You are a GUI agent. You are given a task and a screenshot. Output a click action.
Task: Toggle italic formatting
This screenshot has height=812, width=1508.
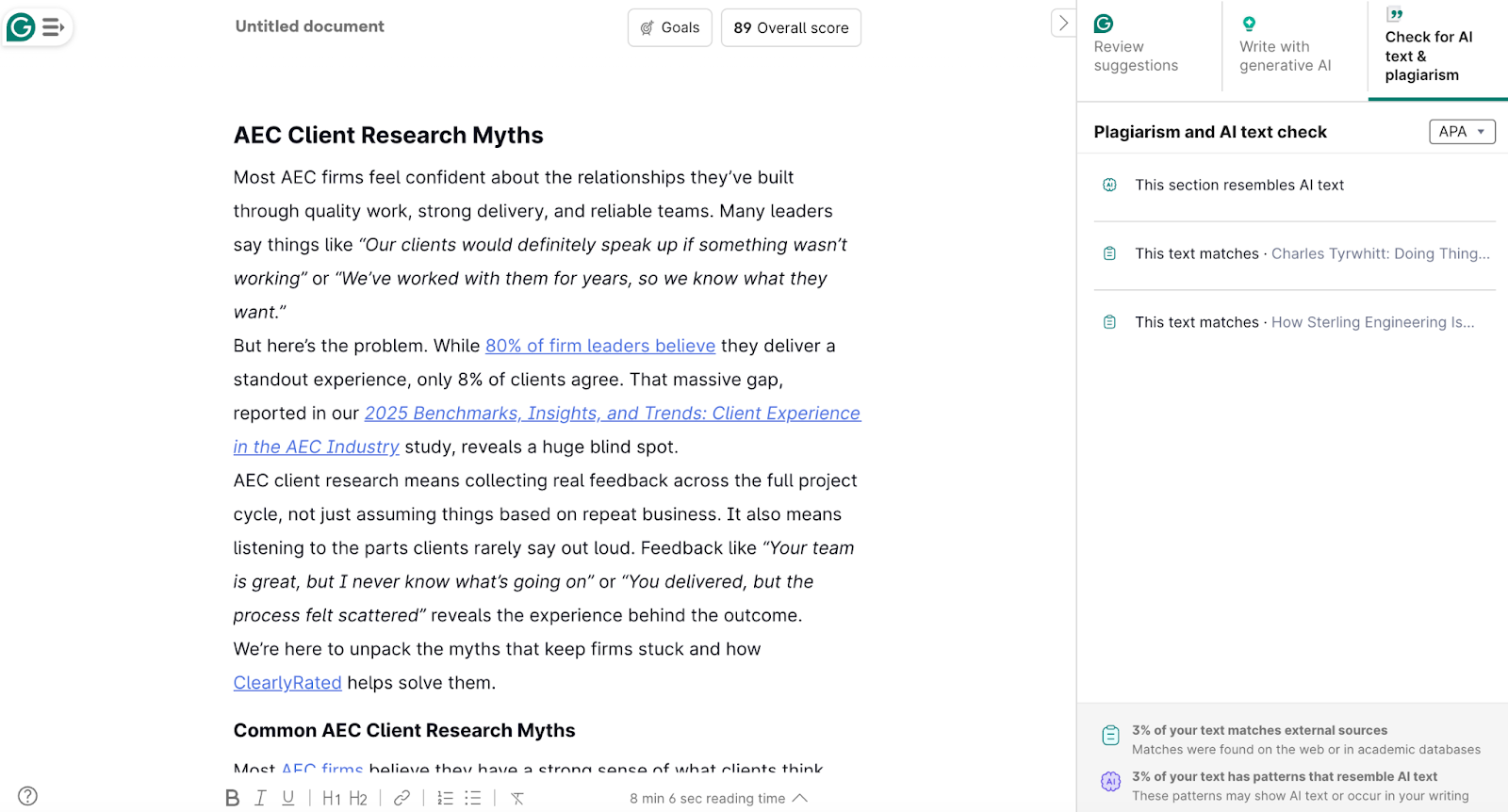tap(261, 798)
